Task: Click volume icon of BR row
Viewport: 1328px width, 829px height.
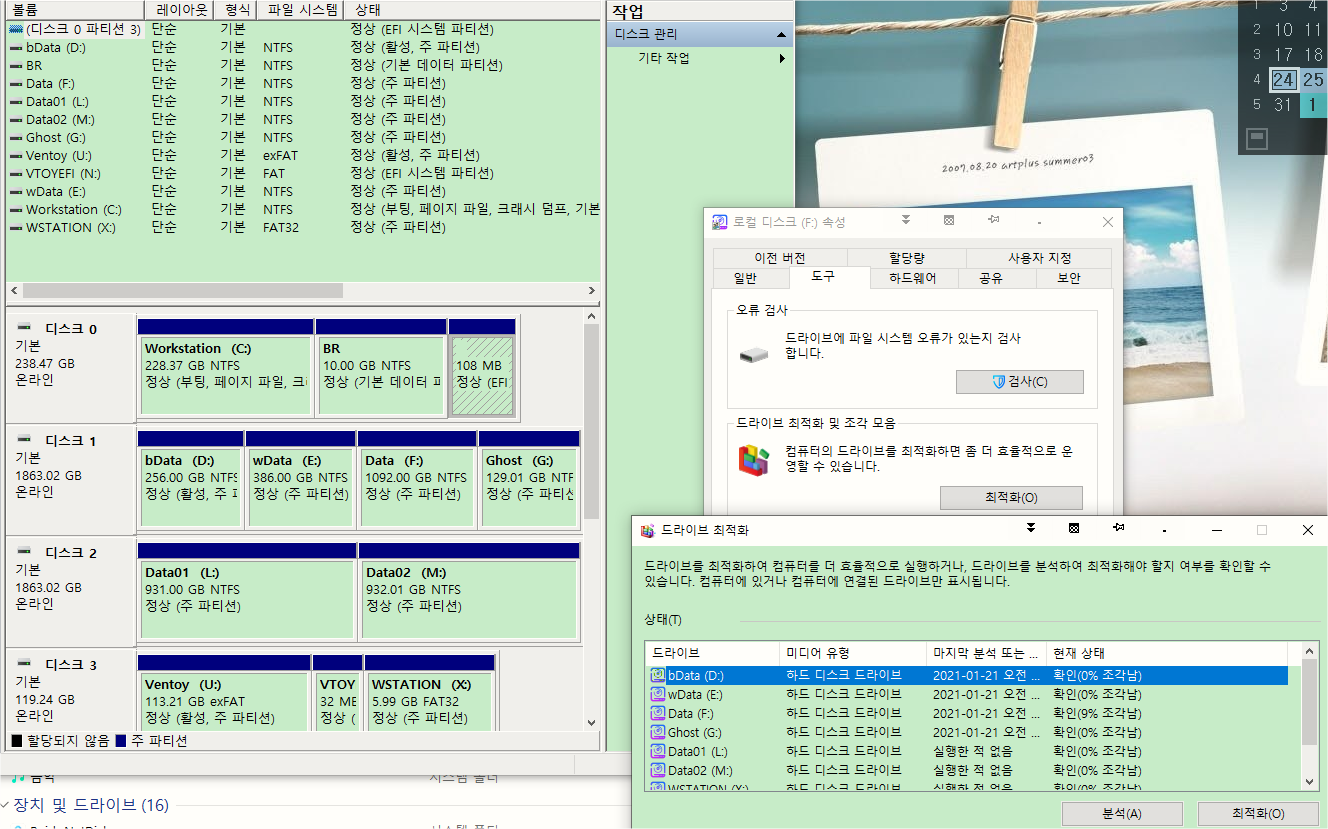Action: pyautogui.click(x=15, y=65)
